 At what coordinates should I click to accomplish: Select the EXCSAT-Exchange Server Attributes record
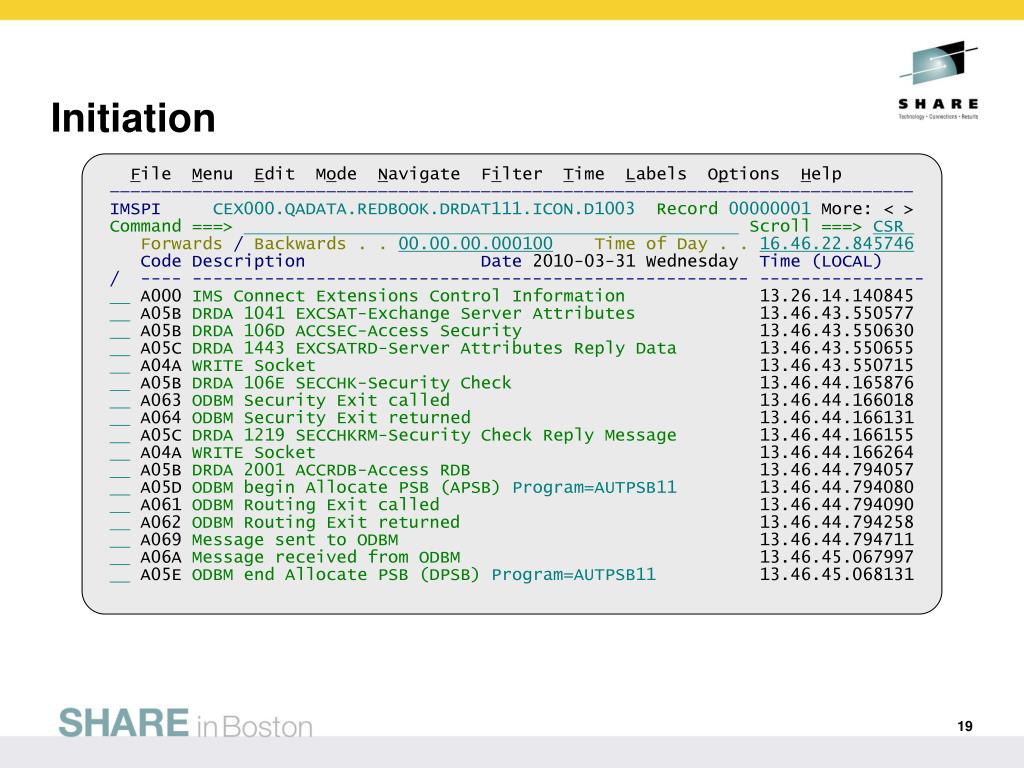coord(511,313)
